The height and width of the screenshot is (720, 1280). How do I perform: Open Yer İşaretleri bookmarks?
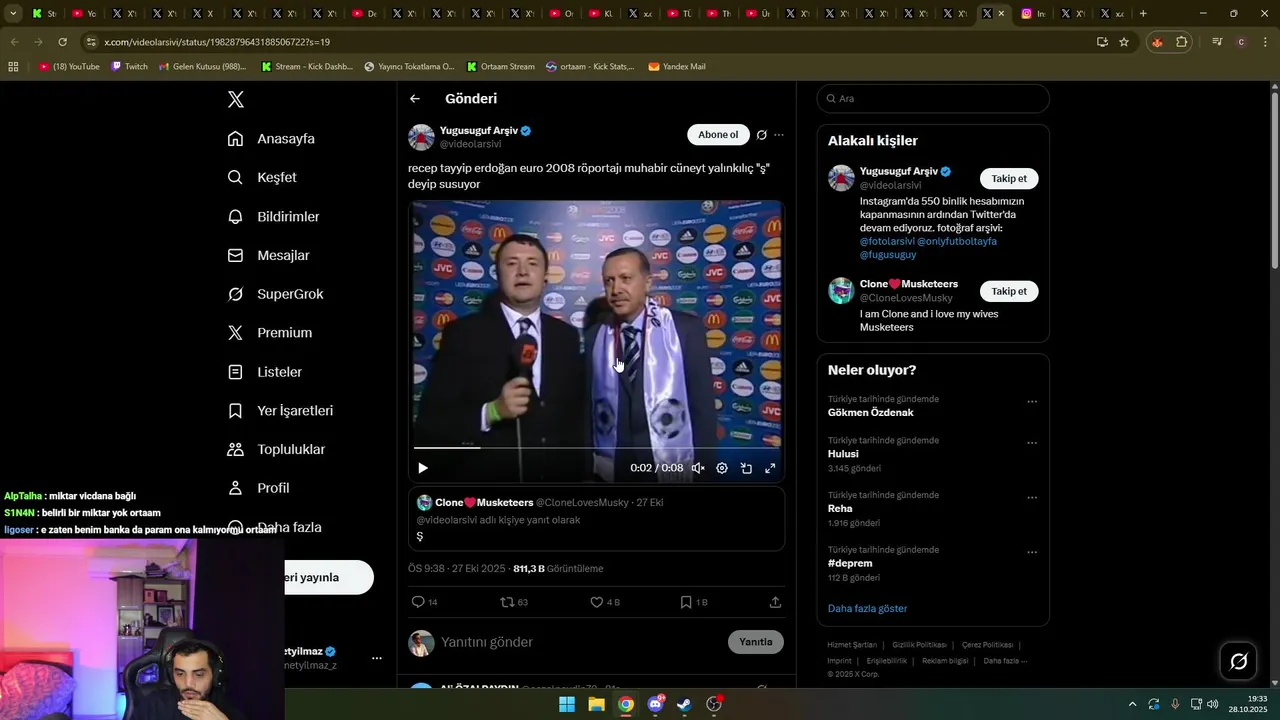280,411
